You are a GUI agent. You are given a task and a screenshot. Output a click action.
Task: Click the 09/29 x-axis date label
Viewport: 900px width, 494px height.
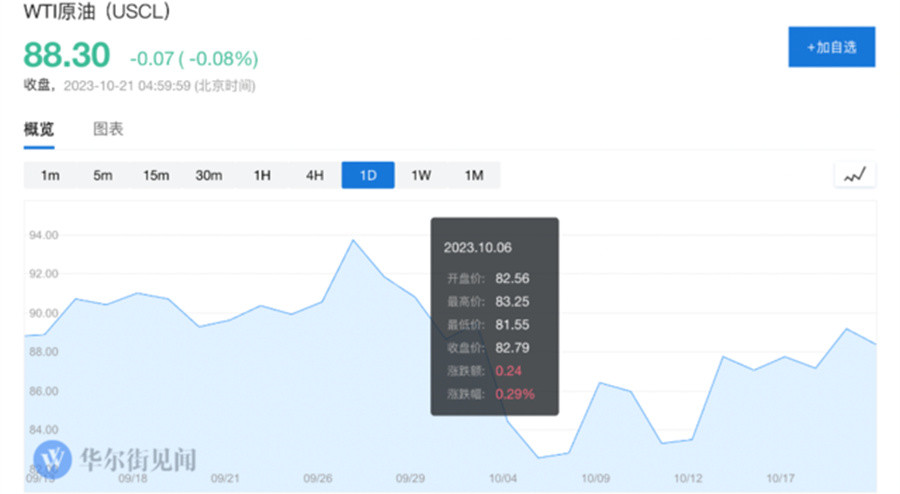click(x=410, y=478)
